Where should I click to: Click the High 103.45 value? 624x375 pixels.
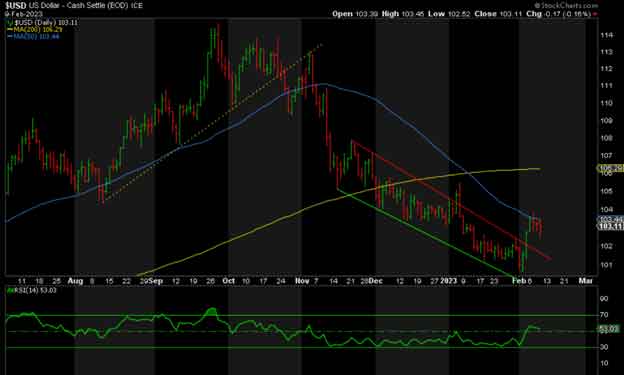tap(403, 14)
